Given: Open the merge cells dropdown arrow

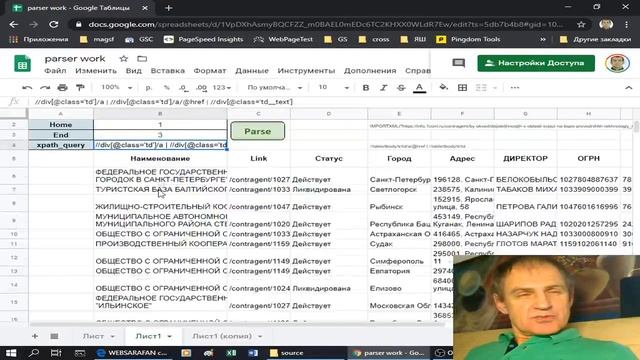Looking at the screenshot, I should tap(495, 88).
